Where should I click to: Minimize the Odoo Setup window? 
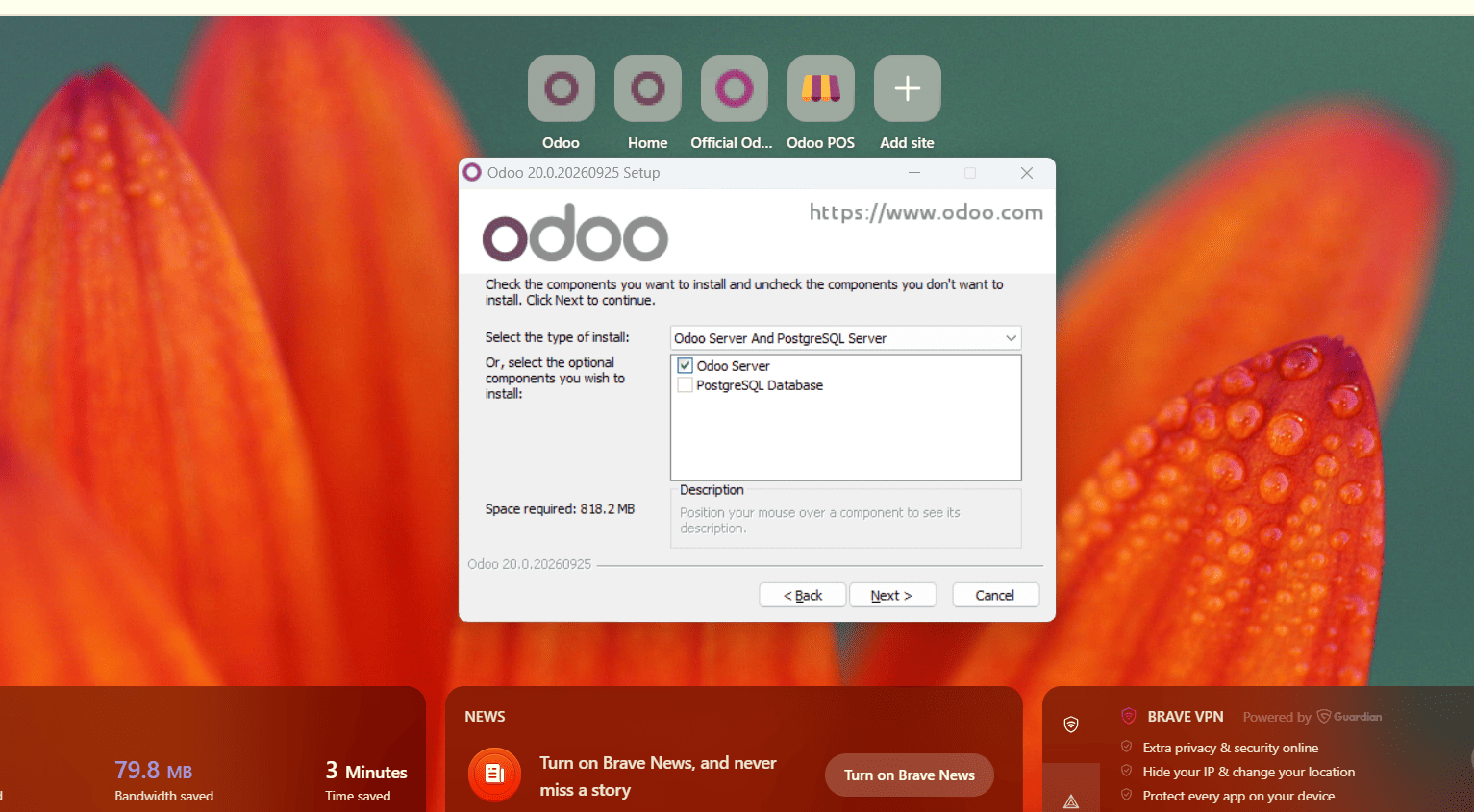(914, 173)
